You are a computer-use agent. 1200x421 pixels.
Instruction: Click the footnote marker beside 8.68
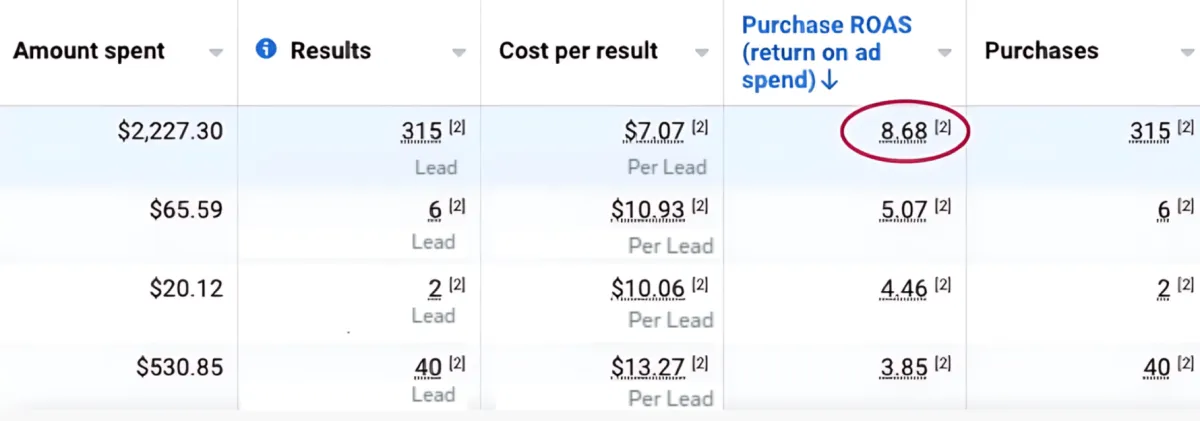(x=942, y=127)
